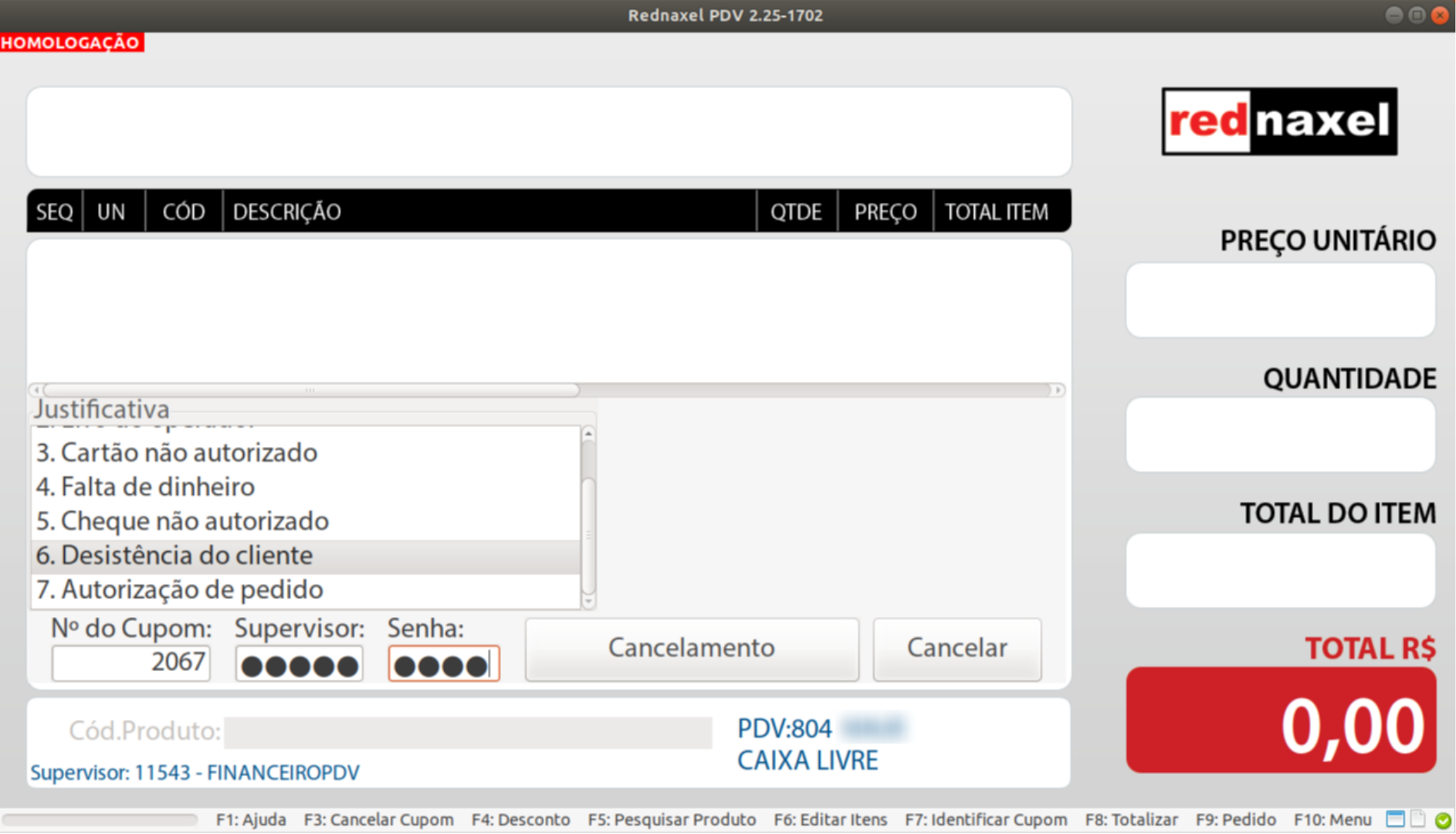This screenshot has width=1456, height=834.
Task: Click the Nº do Cupom input field
Action: (x=130, y=663)
